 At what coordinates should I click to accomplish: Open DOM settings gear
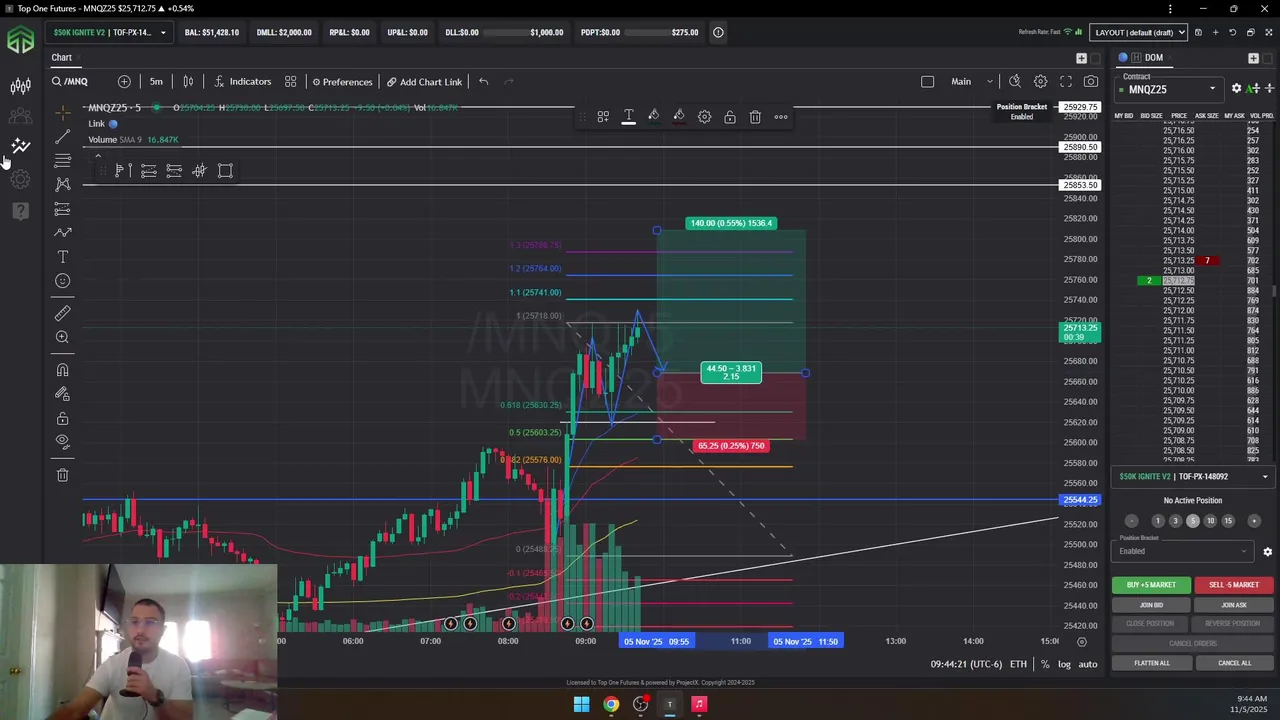[x=1236, y=89]
